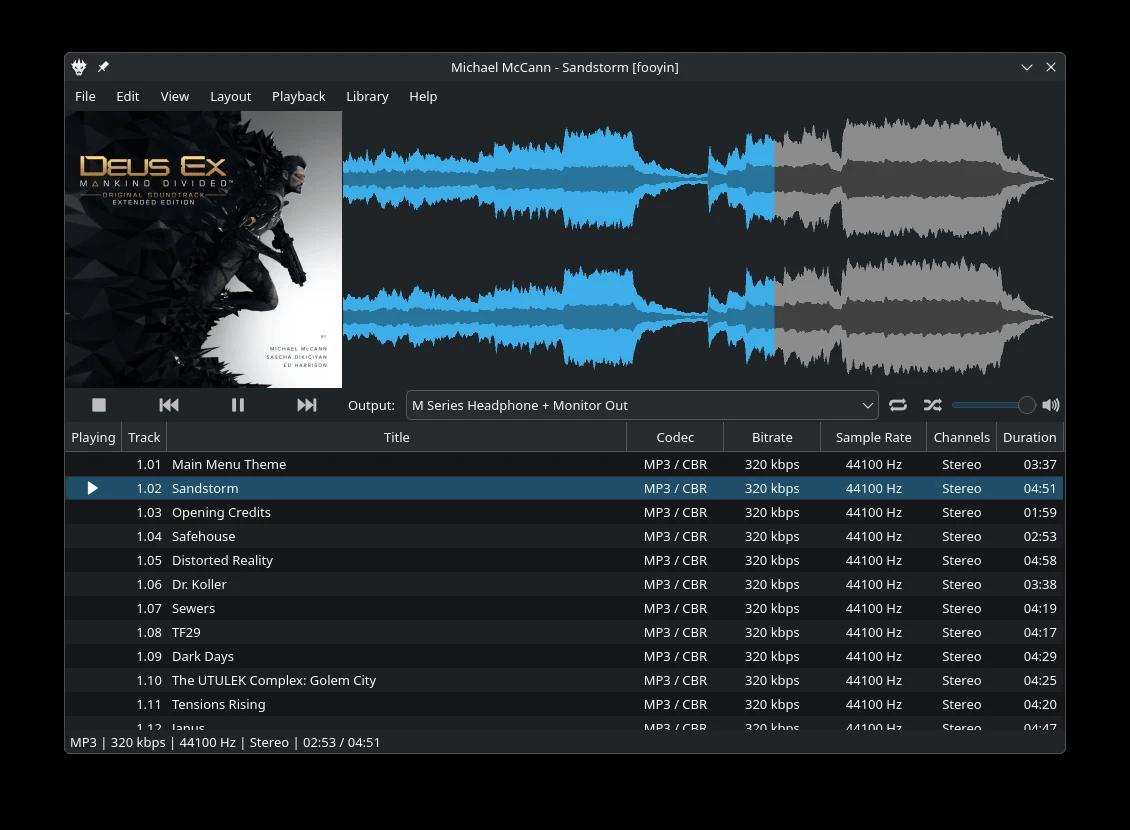Sort by the Duration column header

pos(1029,437)
